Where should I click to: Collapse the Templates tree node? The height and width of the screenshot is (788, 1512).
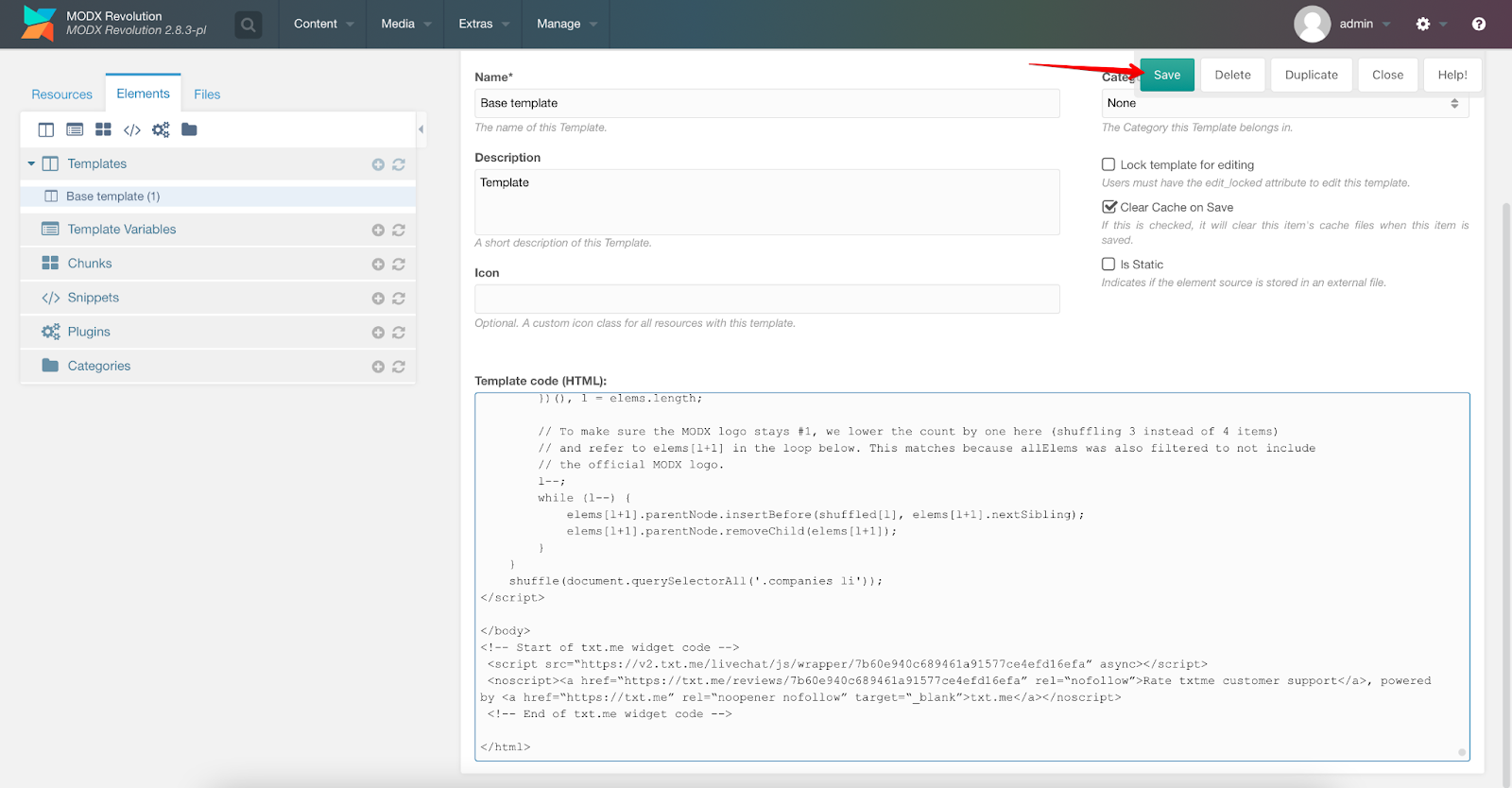point(31,163)
